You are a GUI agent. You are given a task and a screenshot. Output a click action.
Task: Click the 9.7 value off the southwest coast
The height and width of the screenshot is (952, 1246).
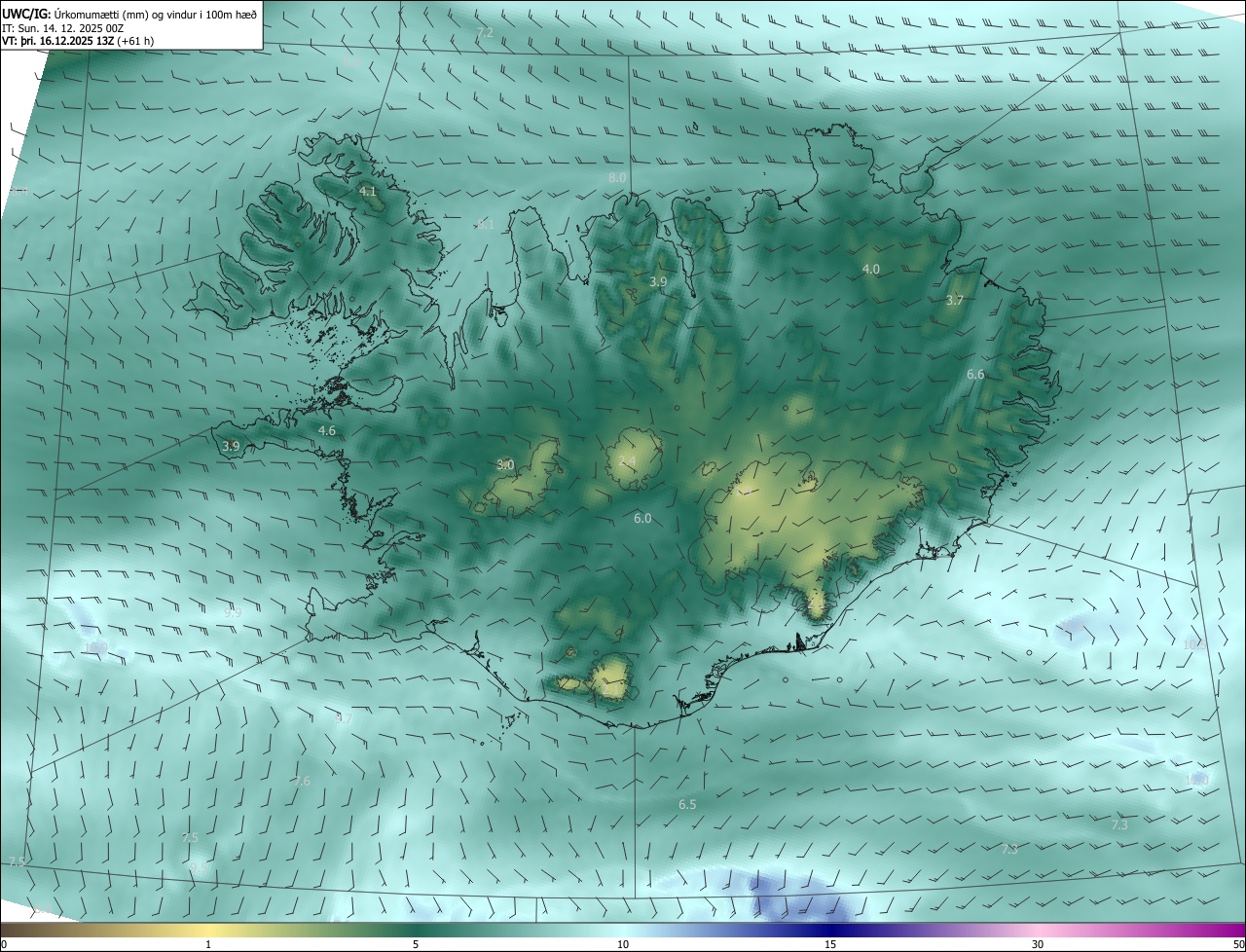(344, 718)
